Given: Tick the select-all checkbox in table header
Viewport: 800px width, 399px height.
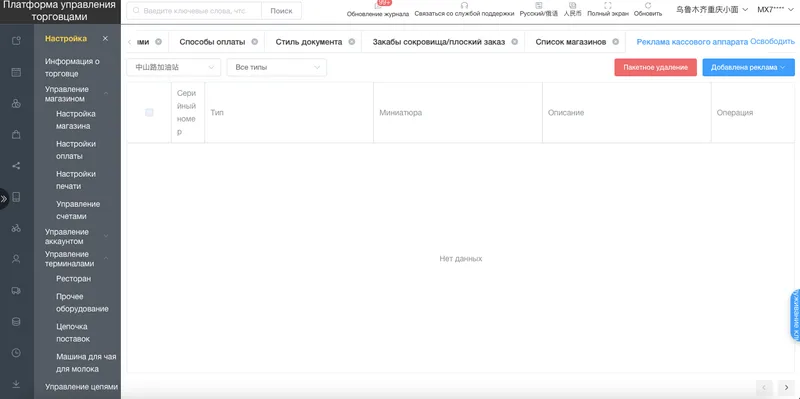Looking at the screenshot, I should (x=149, y=113).
